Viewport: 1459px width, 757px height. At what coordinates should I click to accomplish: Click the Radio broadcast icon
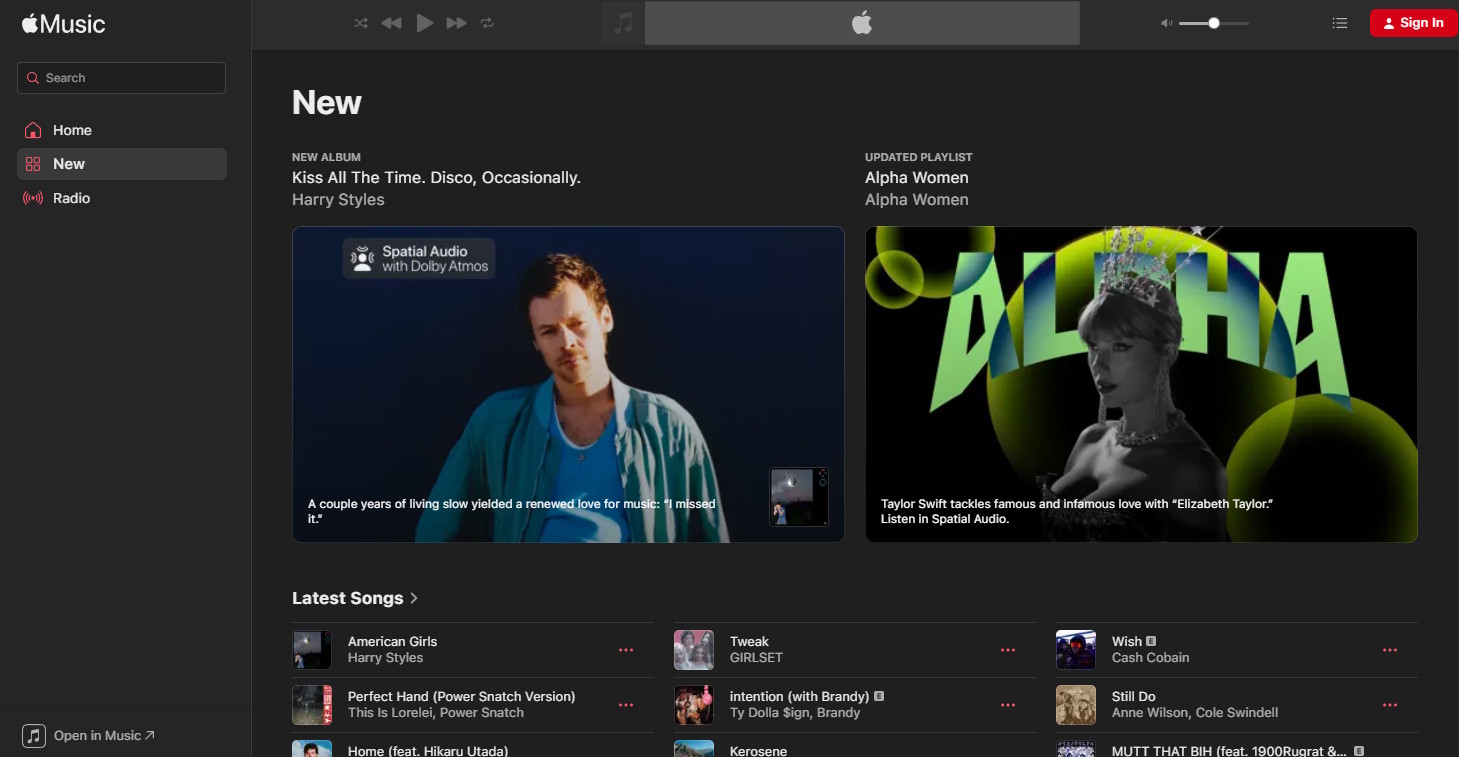click(x=33, y=198)
